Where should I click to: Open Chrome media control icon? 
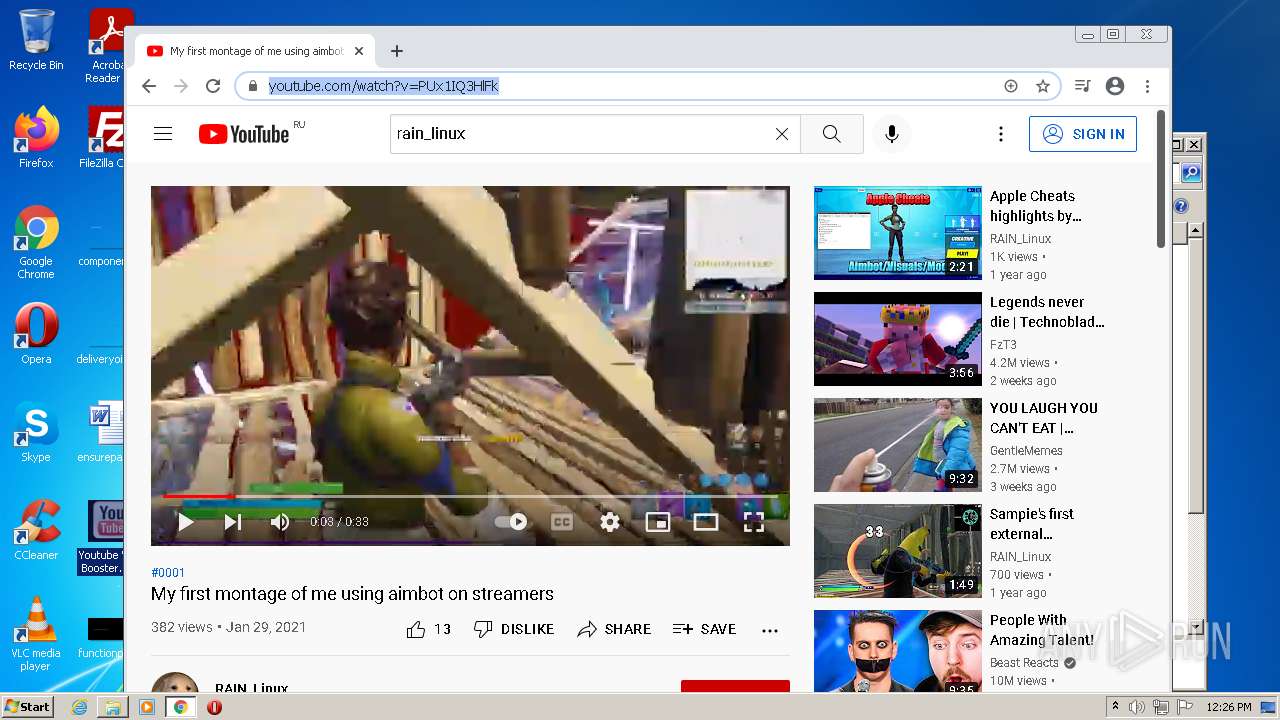tap(1082, 86)
